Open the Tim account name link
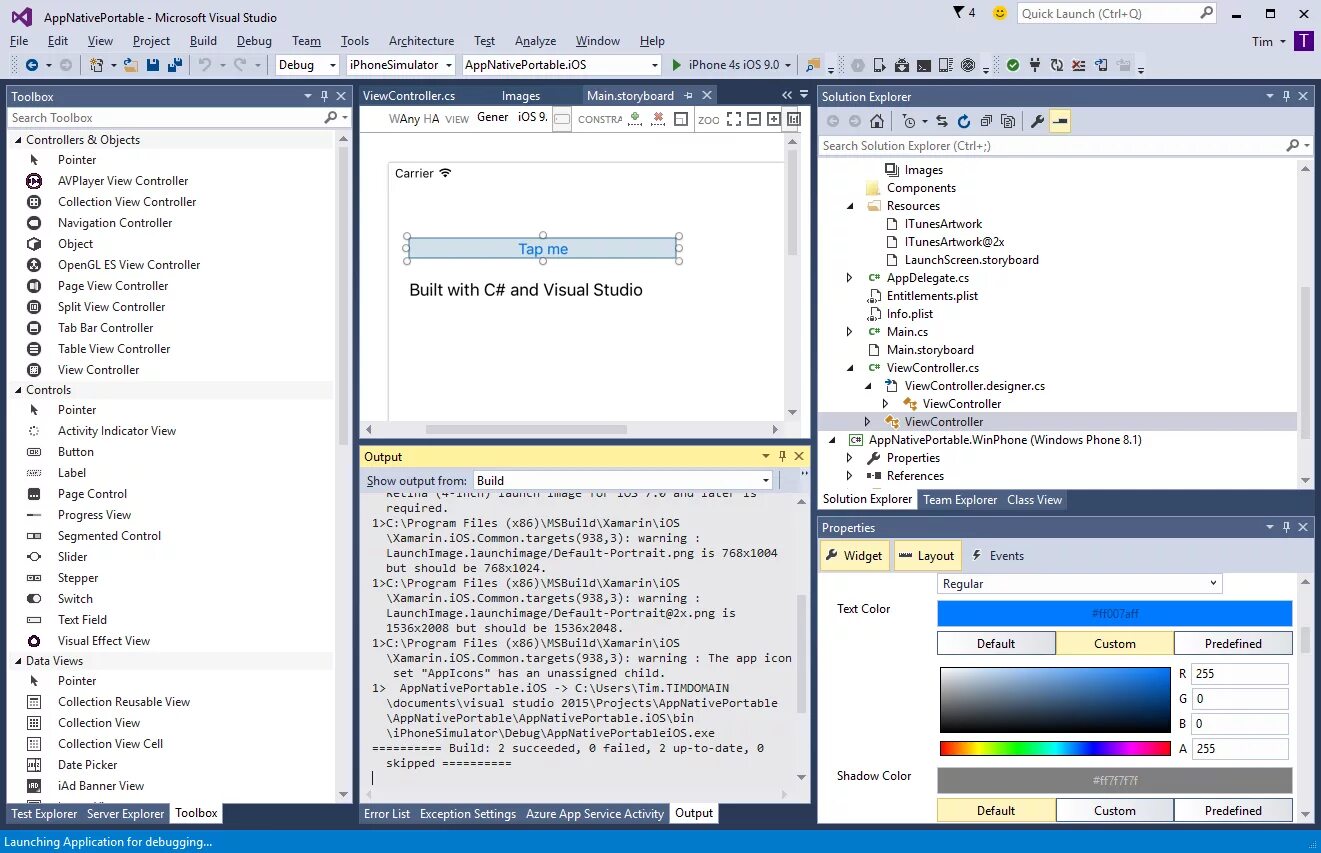 click(x=1262, y=41)
